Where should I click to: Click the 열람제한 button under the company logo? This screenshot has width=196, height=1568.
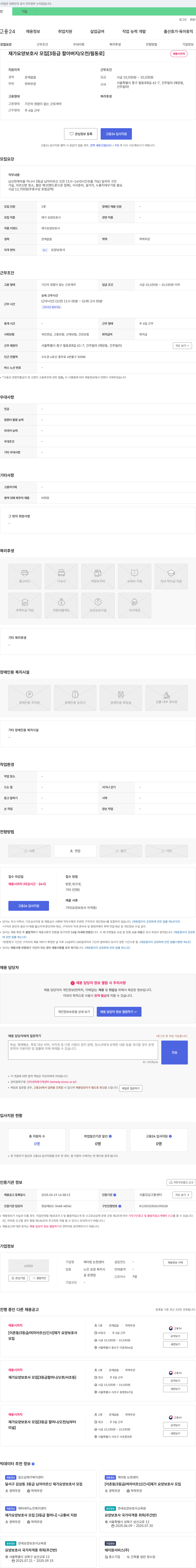coord(40,1278)
